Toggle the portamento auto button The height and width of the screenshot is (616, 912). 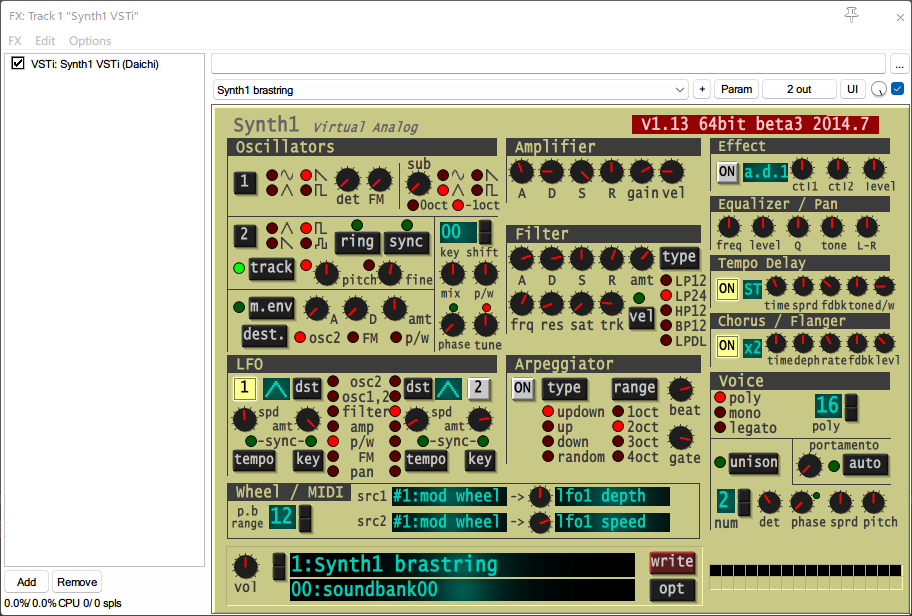(865, 464)
